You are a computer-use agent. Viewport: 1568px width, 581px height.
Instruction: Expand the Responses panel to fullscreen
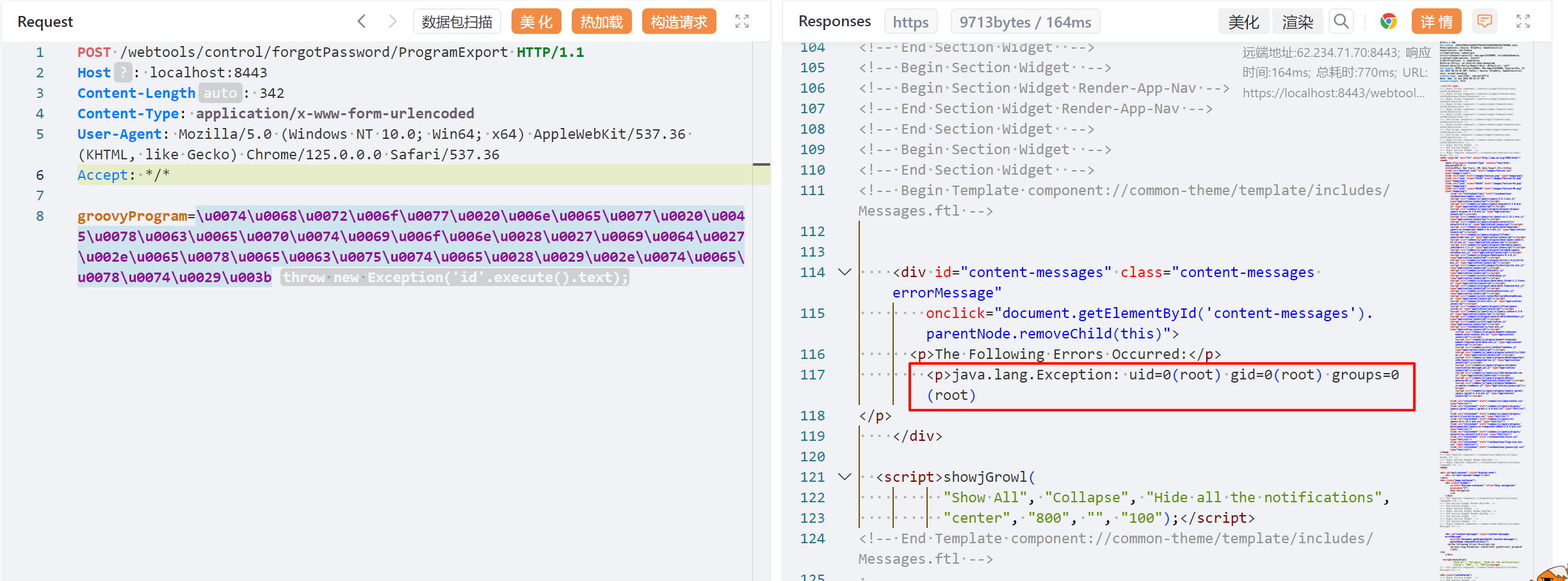pos(1523,22)
